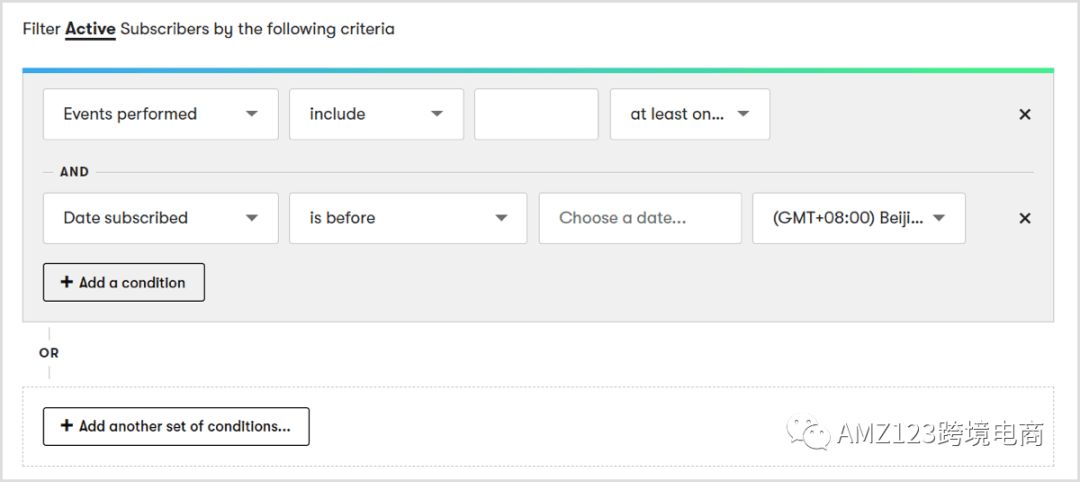1080x482 pixels.
Task: Remove the Date subscribed condition row
Action: click(x=1024, y=218)
